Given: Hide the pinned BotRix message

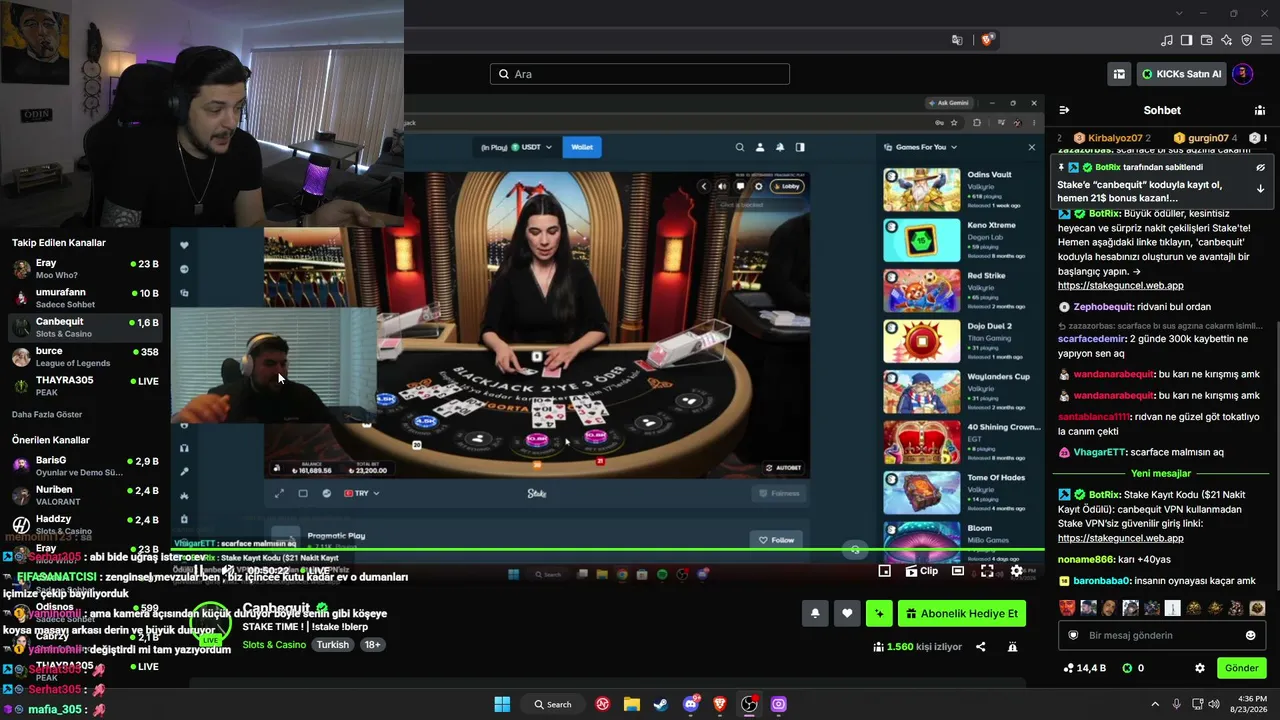Looking at the screenshot, I should [1260, 167].
